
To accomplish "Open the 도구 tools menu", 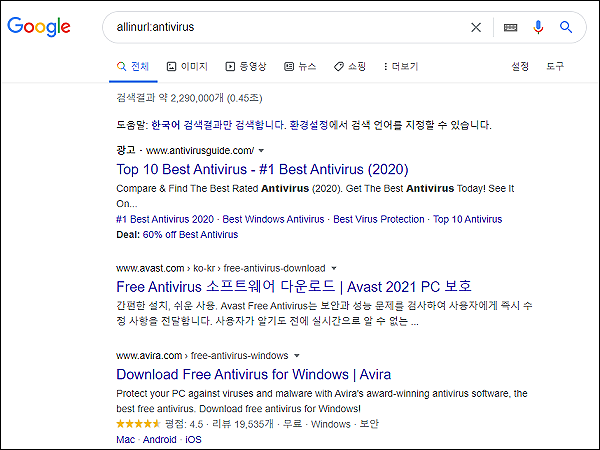I will click(x=555, y=67).
